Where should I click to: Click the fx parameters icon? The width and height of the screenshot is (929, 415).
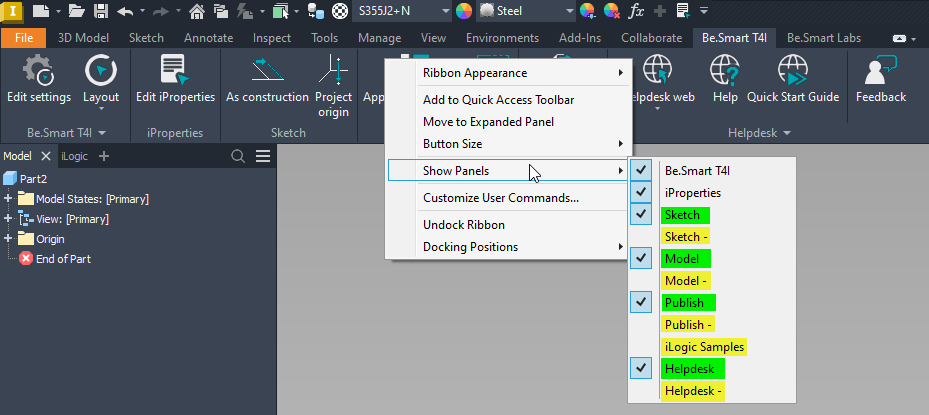click(634, 11)
